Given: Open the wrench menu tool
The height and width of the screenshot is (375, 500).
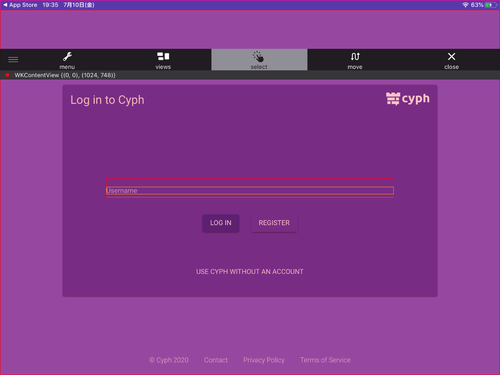Looking at the screenshot, I should pos(67,60).
